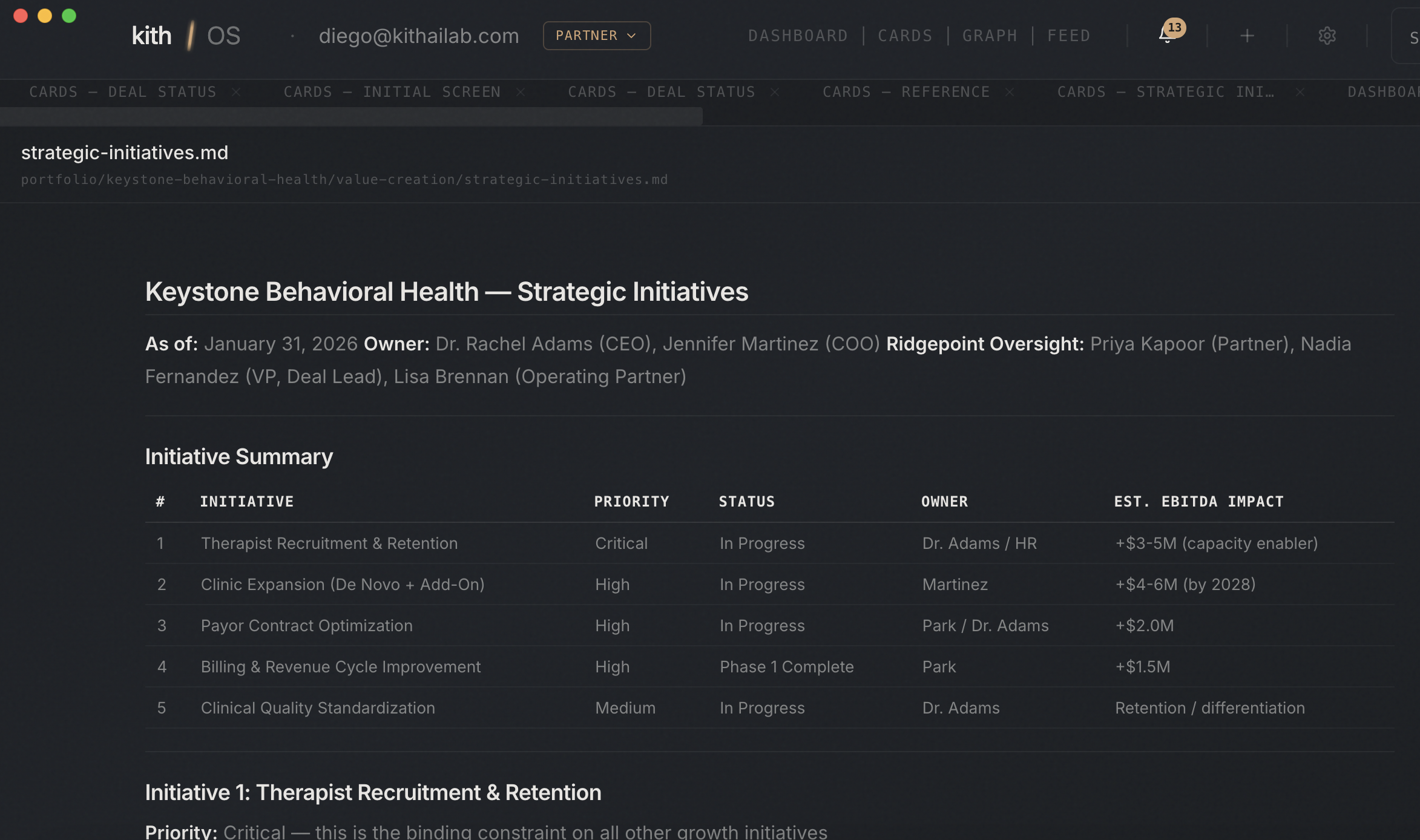Image resolution: width=1420 pixels, height=840 pixels.
Task: Create a new item using the plus icon
Action: [1247, 35]
